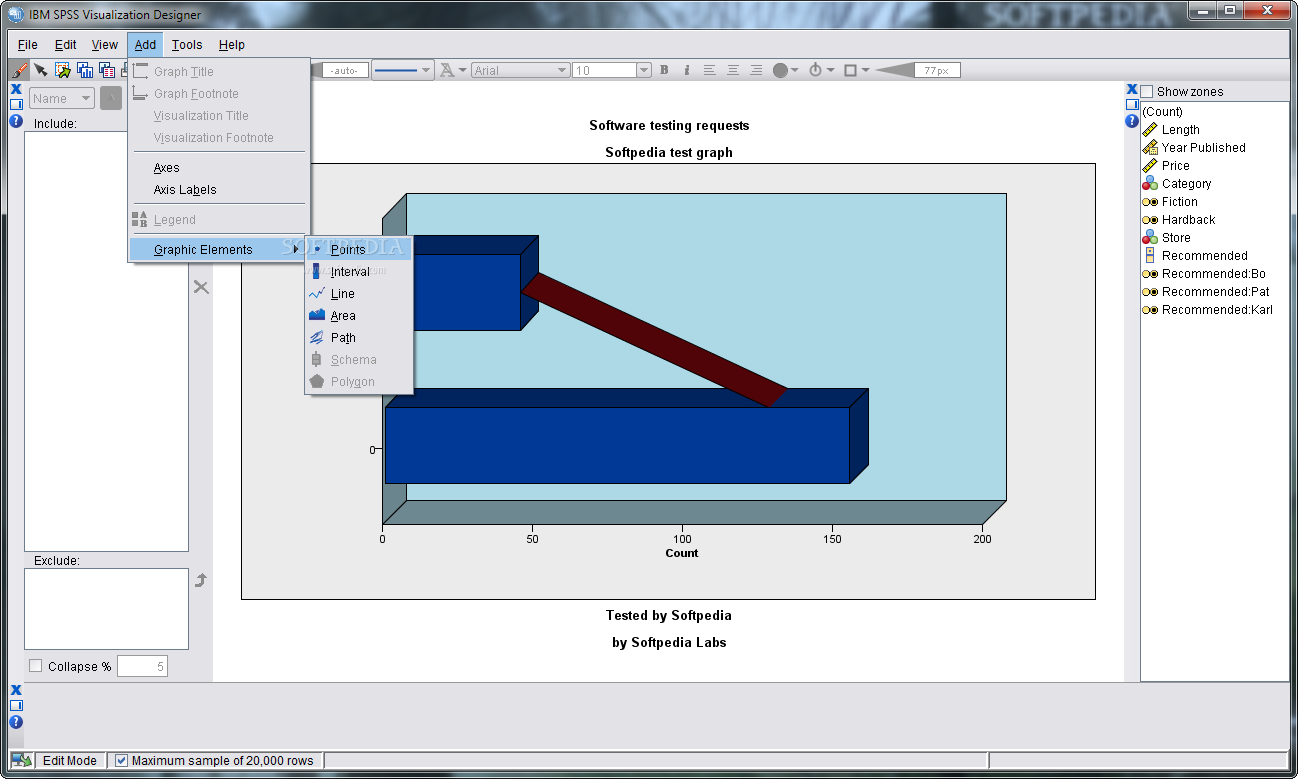Select the paintbrush edit tool in the toolbar
The width and height of the screenshot is (1298, 779).
click(19, 70)
